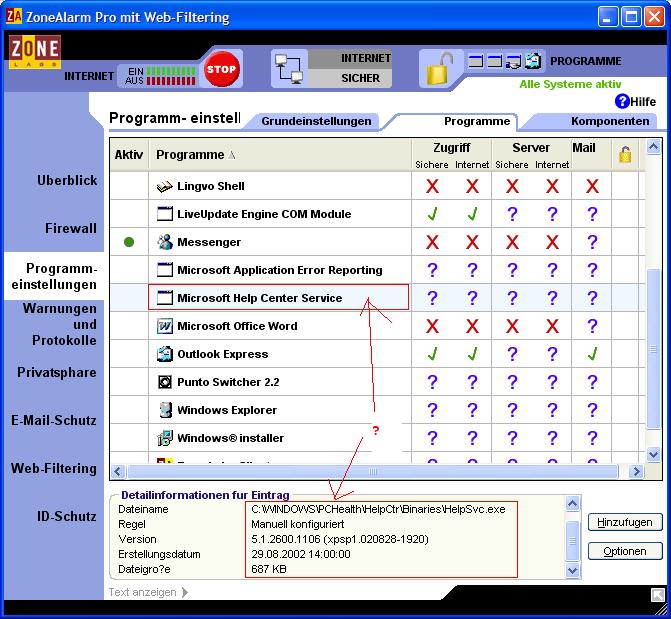Switch to Programme tab

(x=477, y=121)
